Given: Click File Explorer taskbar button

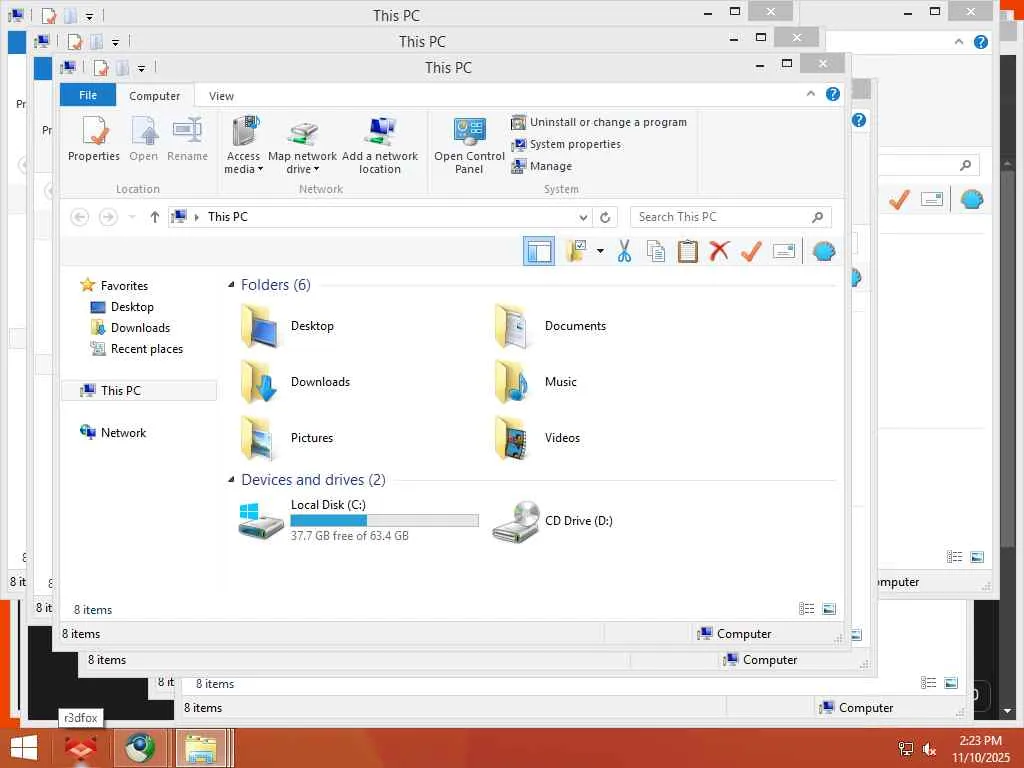Looking at the screenshot, I should click(x=201, y=748).
